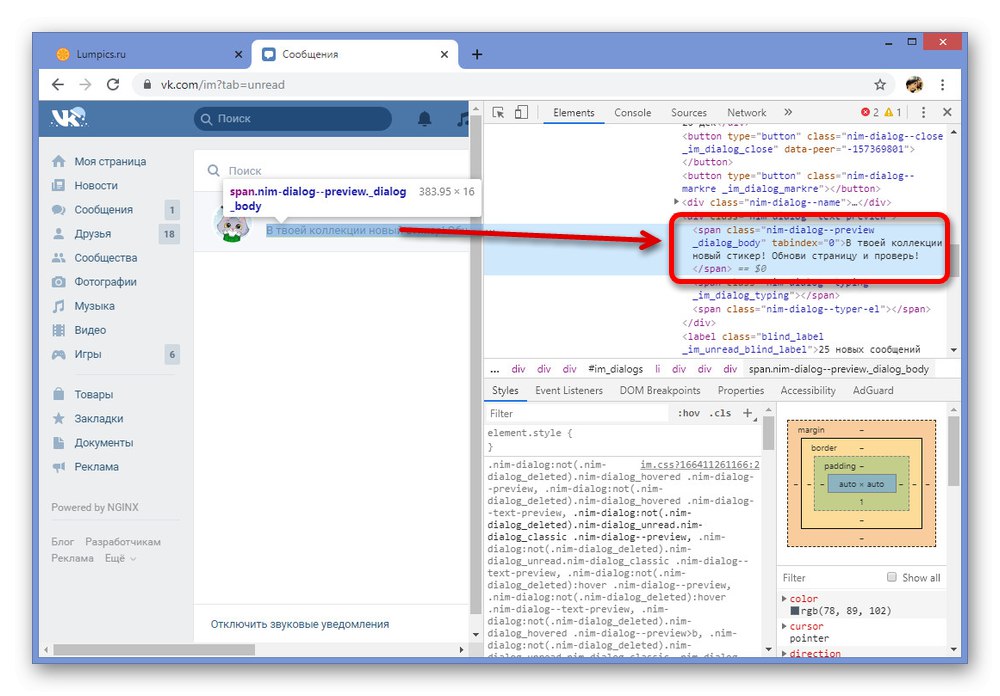Screen dimensions: 1000x696
Task: Enable Show all computed styles checkbox
Action: point(892,577)
